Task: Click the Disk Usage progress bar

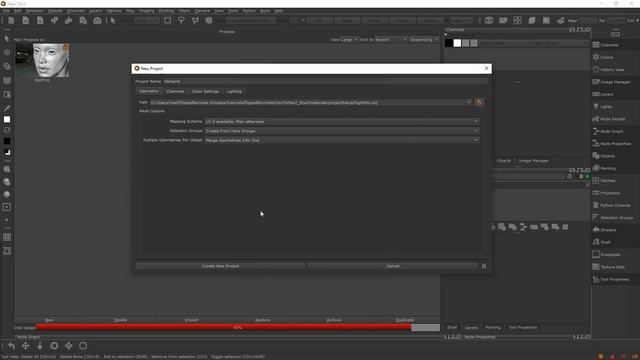Action: point(238,327)
